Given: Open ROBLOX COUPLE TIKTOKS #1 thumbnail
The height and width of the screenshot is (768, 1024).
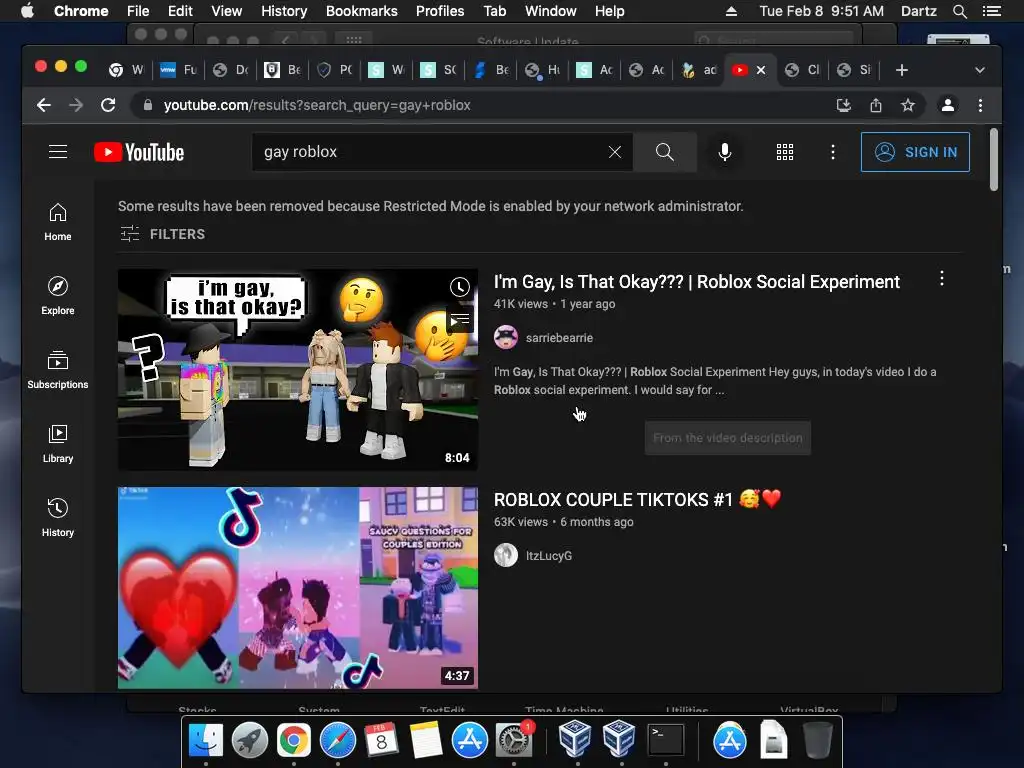Looking at the screenshot, I should [x=298, y=588].
